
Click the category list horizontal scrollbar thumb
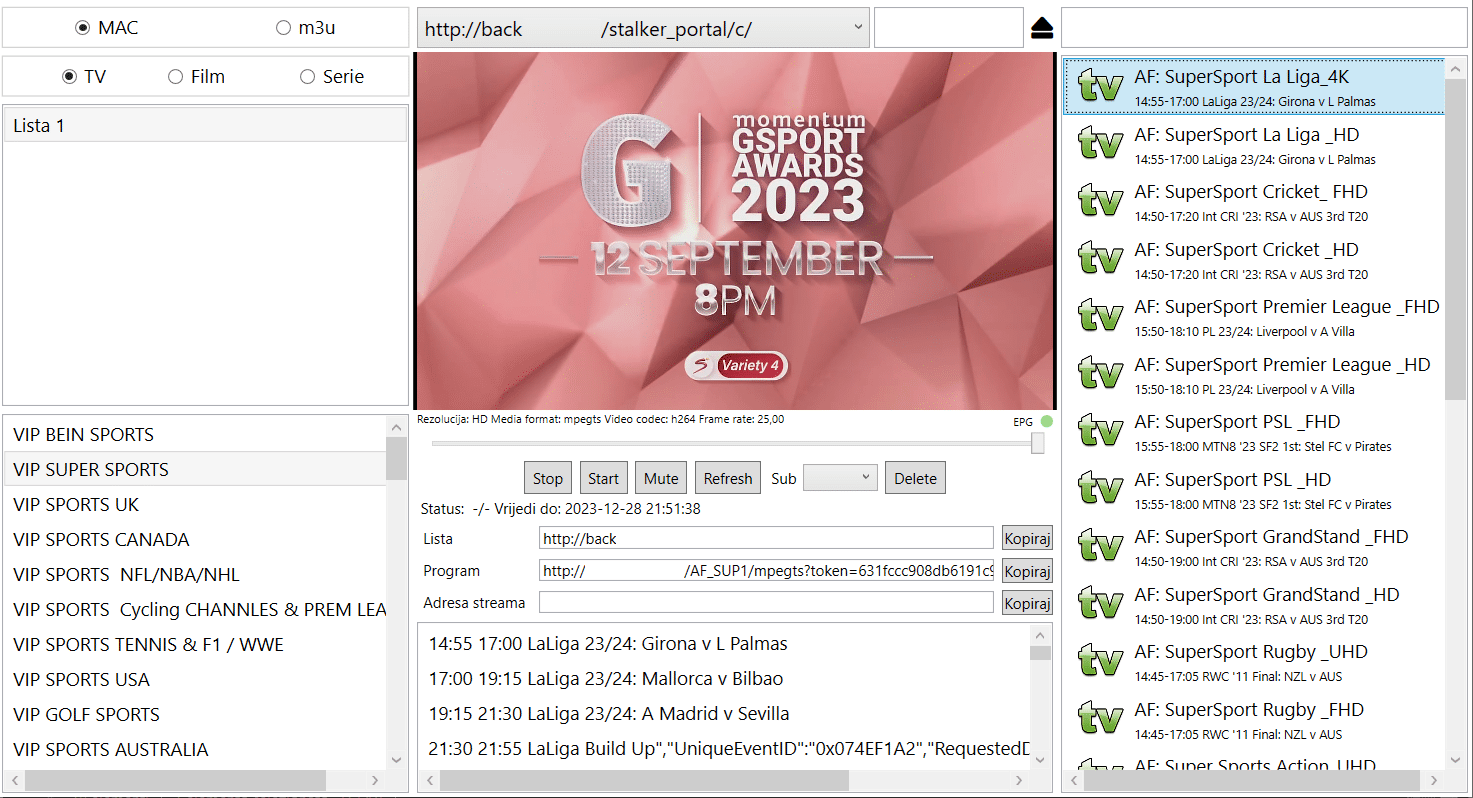pos(175,780)
